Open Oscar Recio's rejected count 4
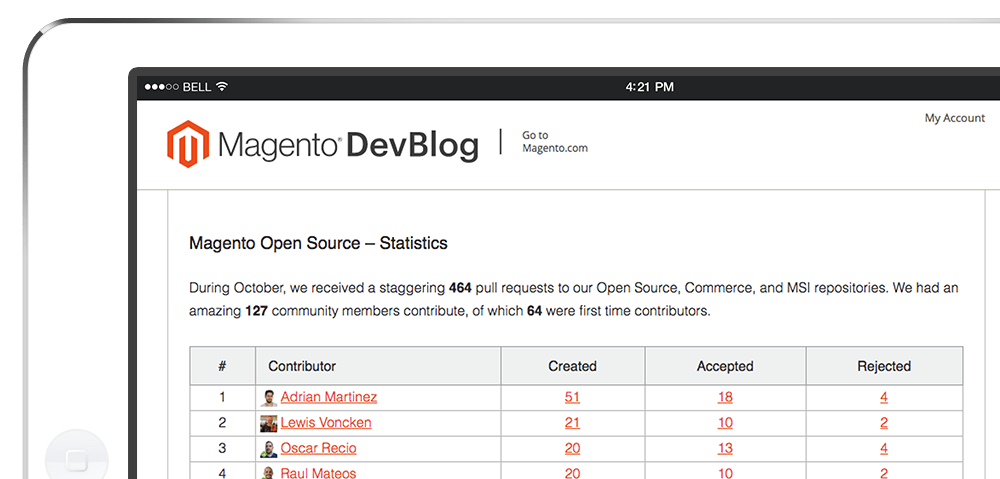This screenshot has height=479, width=1000. click(x=884, y=448)
